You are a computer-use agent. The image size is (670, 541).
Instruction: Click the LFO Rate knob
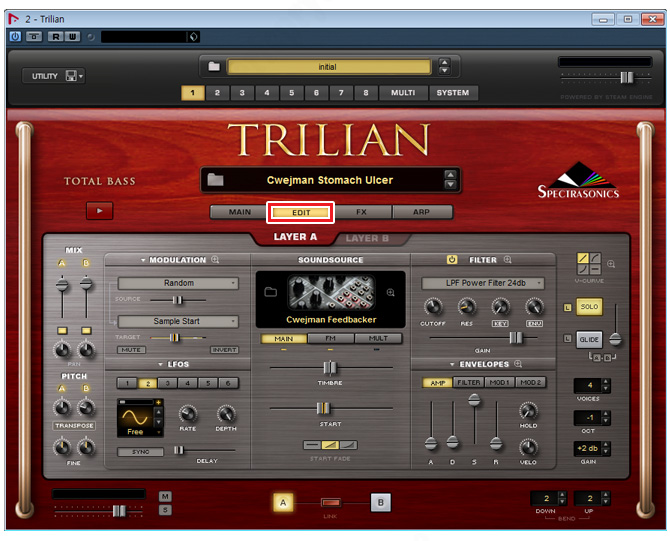pyautogui.click(x=188, y=413)
